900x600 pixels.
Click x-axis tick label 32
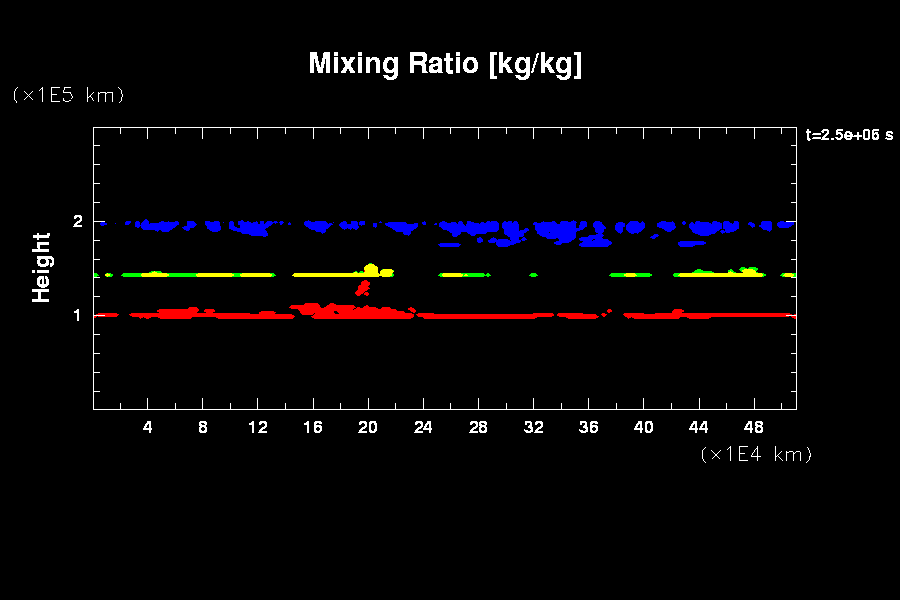coord(533,427)
